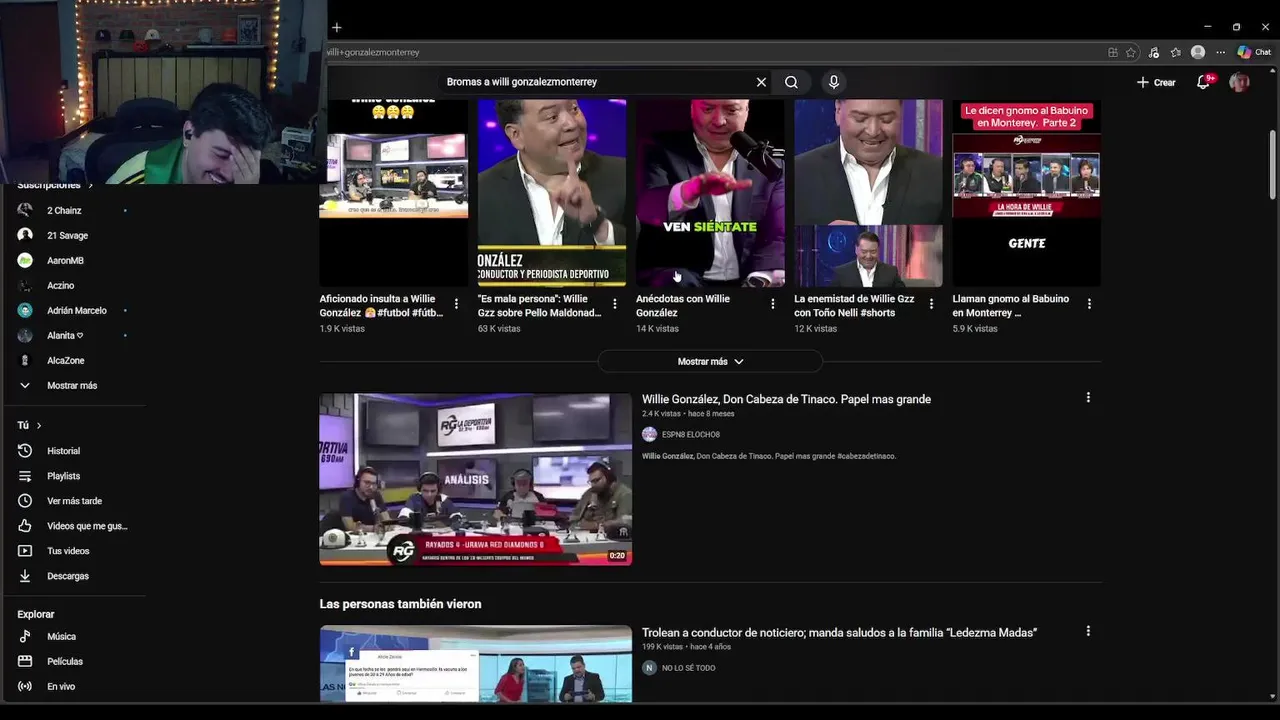Open options menu for 'Trolean a conductor' video
Viewport: 1280px width, 720px height.
point(1088,631)
